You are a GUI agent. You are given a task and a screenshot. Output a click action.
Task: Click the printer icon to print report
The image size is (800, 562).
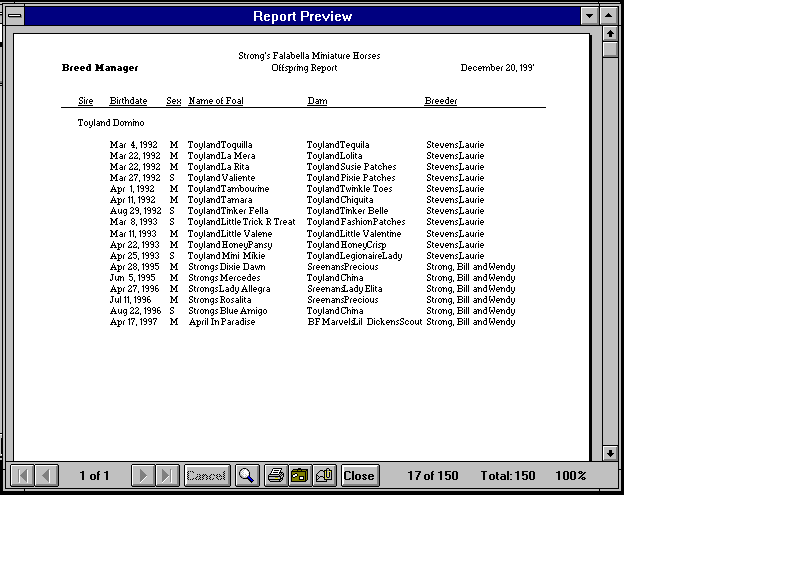[x=276, y=476]
